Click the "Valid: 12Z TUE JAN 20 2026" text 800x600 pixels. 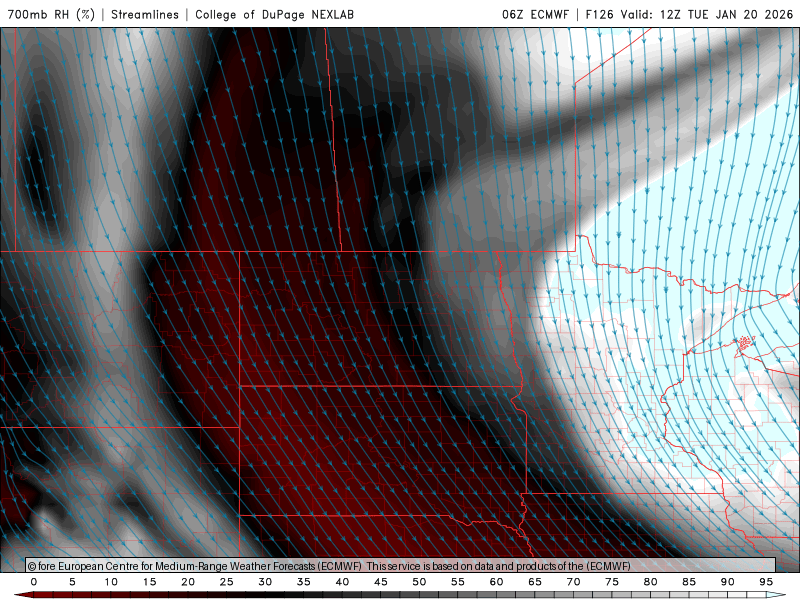pyautogui.click(x=707, y=14)
